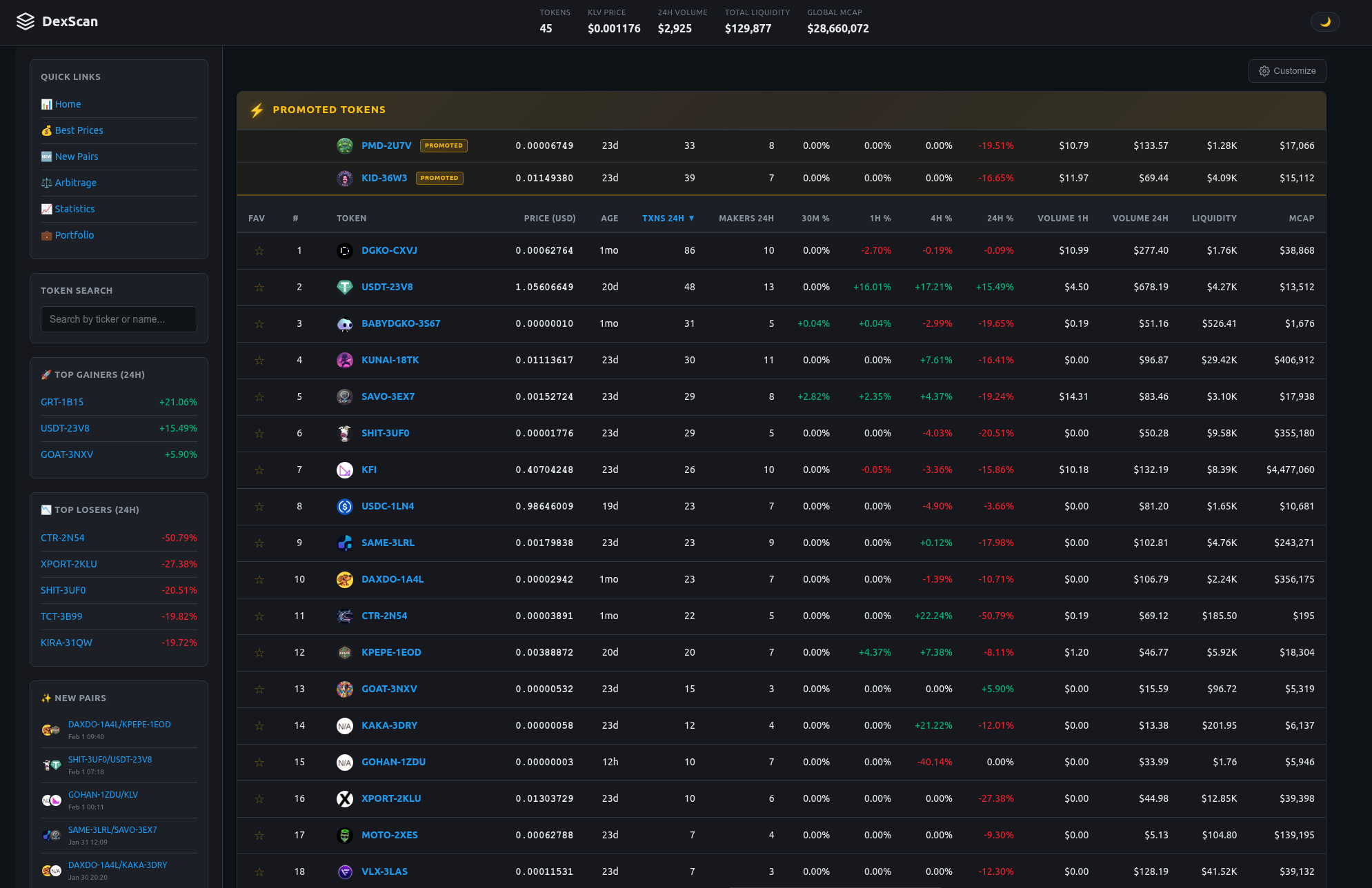Open Best Prices via its coin icon
The height and width of the screenshot is (888, 1372).
tap(46, 130)
